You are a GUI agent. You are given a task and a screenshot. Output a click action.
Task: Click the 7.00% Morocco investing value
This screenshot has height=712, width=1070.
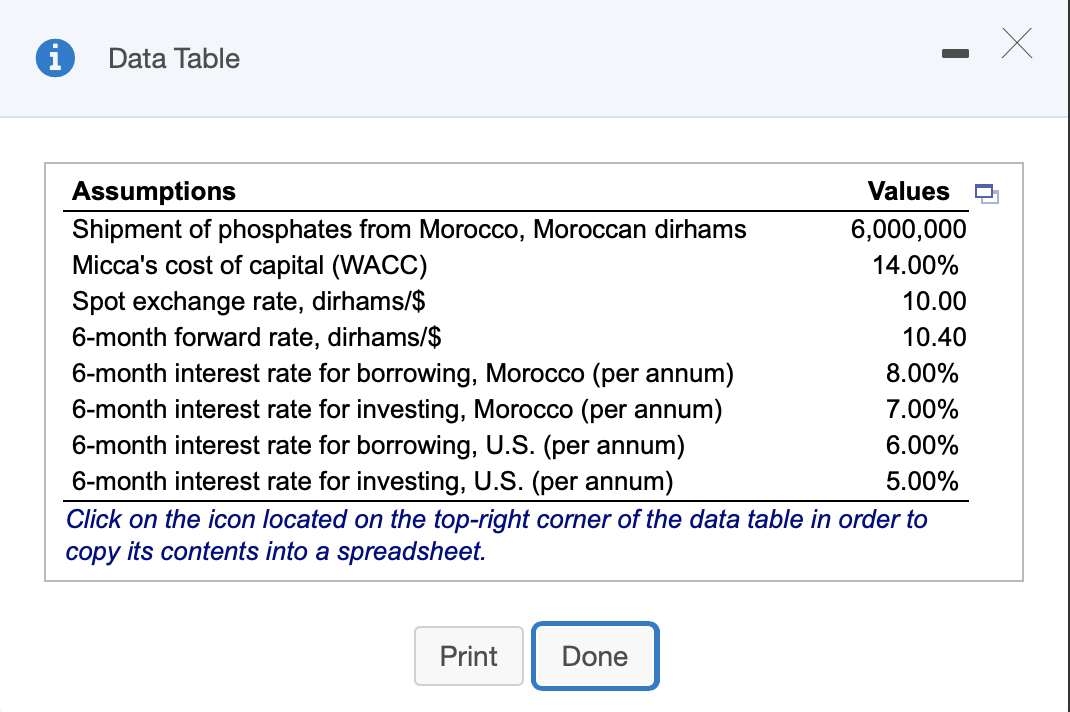pos(922,409)
